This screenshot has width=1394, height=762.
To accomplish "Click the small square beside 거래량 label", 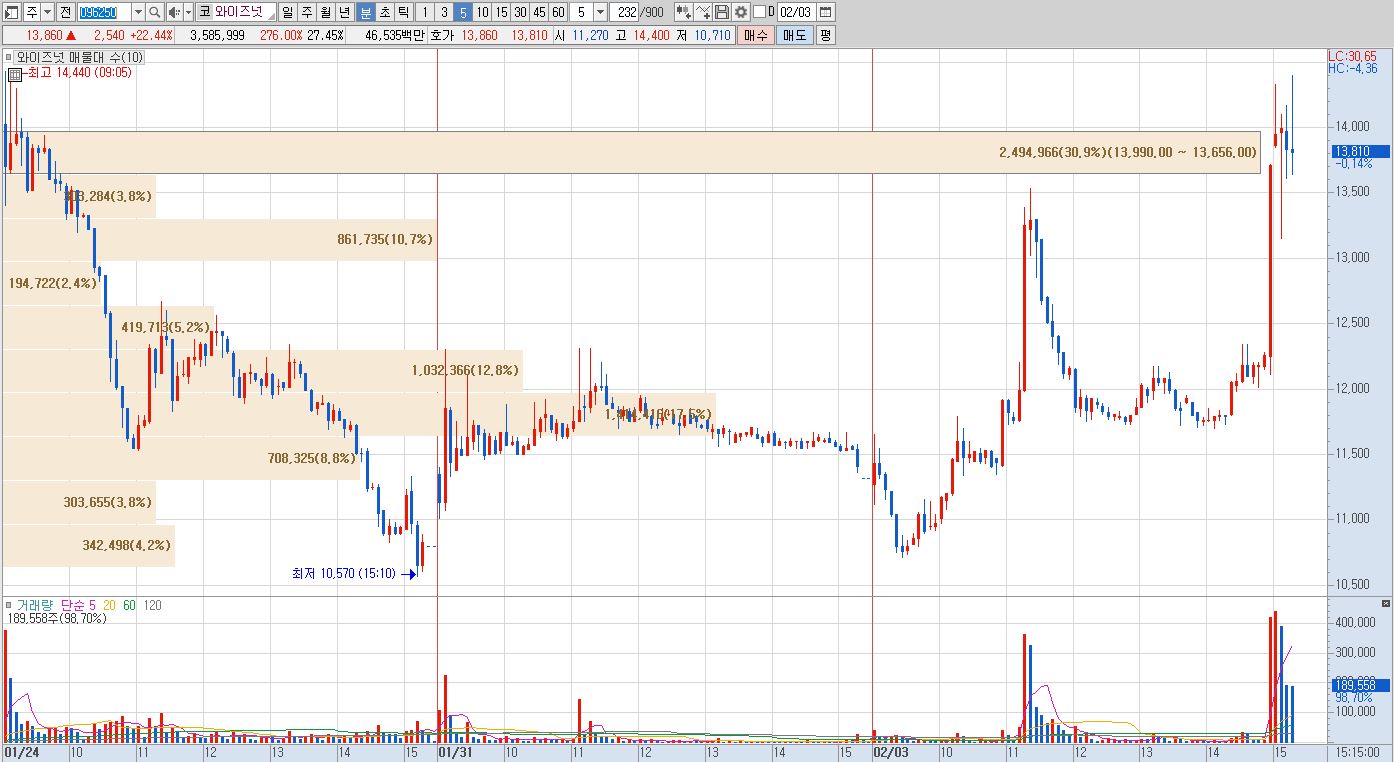I will click(9, 605).
